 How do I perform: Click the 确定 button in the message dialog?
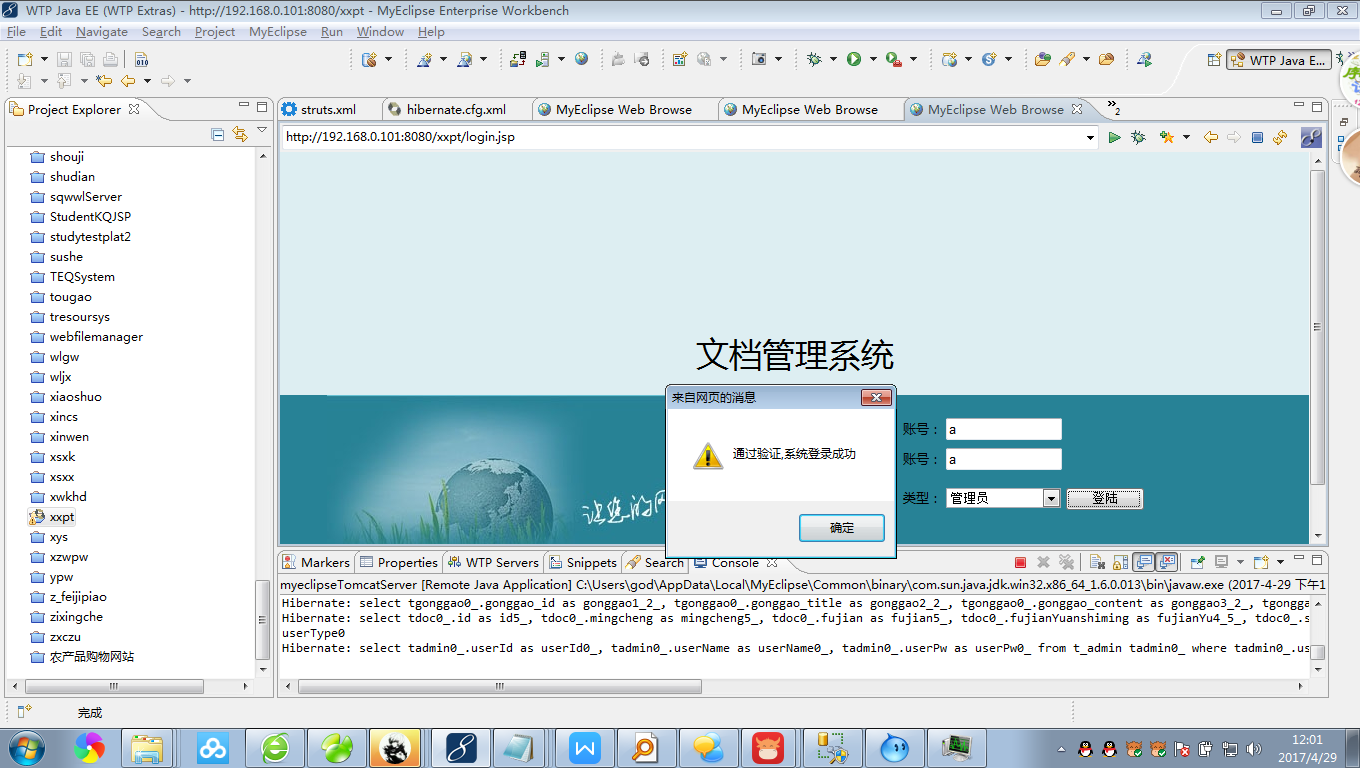click(x=841, y=527)
